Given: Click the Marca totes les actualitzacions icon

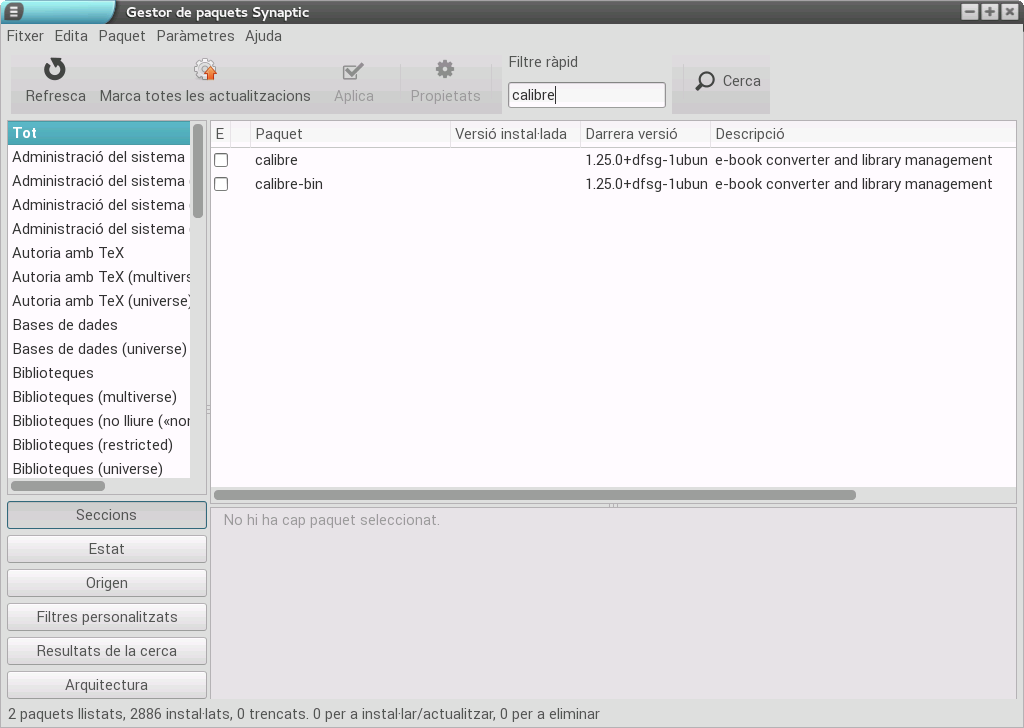Looking at the screenshot, I should [205, 70].
